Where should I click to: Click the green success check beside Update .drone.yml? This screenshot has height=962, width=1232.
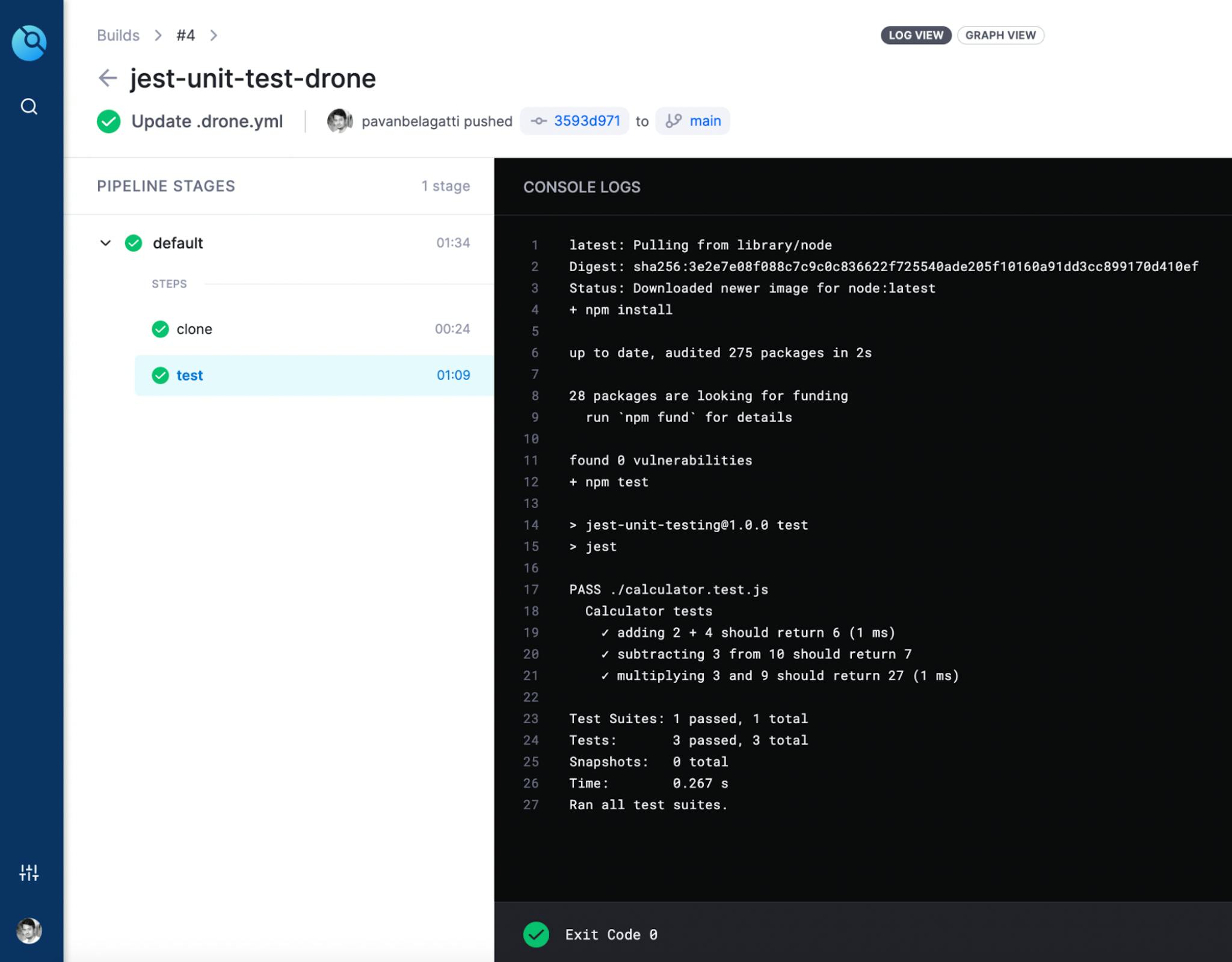pos(109,121)
